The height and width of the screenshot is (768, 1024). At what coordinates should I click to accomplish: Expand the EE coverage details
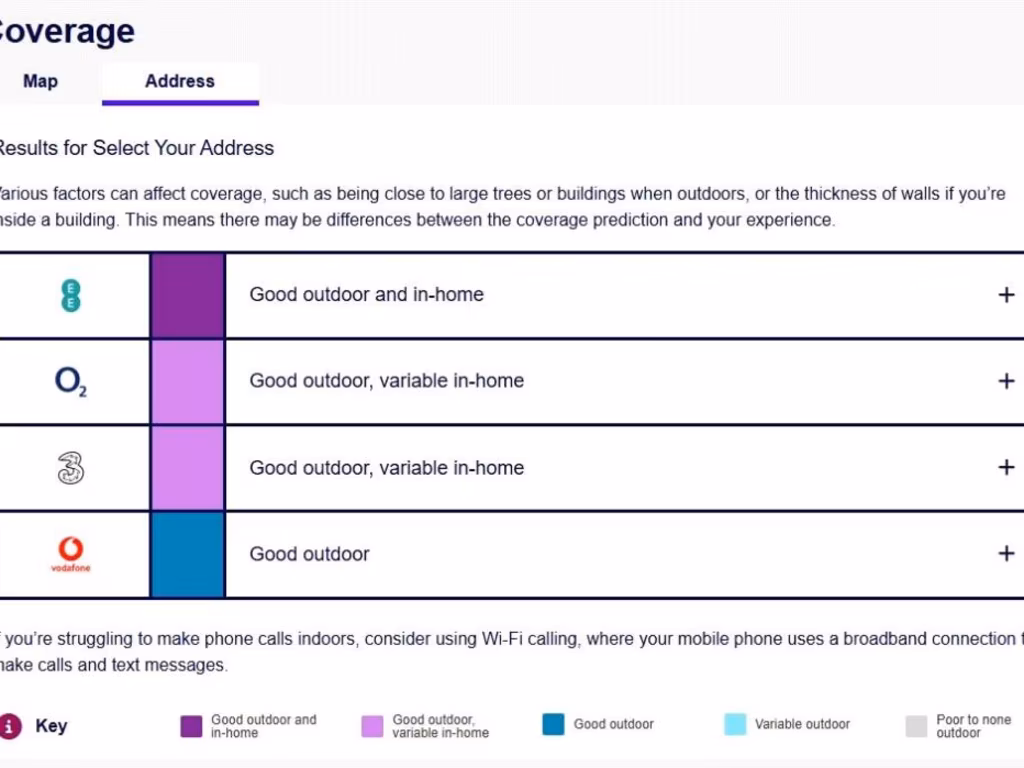(x=1006, y=295)
